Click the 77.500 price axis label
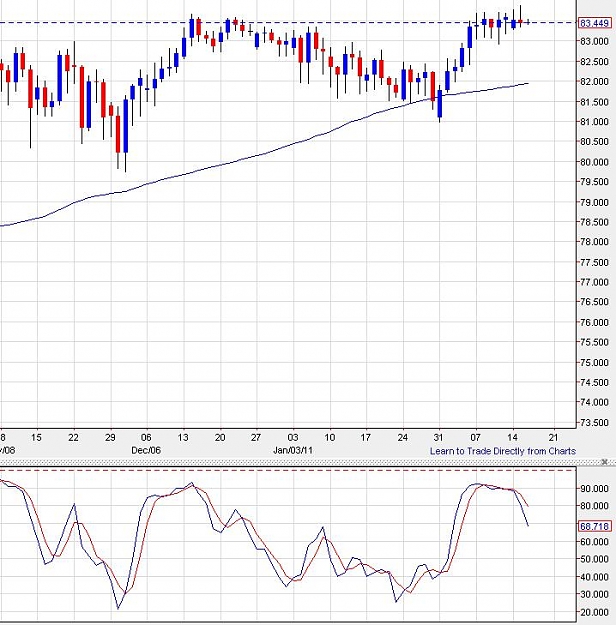 [594, 263]
